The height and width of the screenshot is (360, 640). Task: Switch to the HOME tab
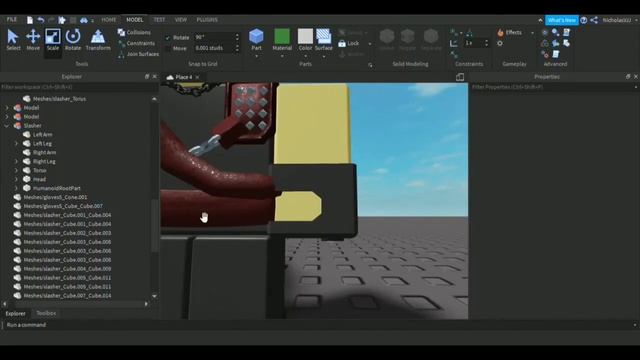(x=109, y=20)
